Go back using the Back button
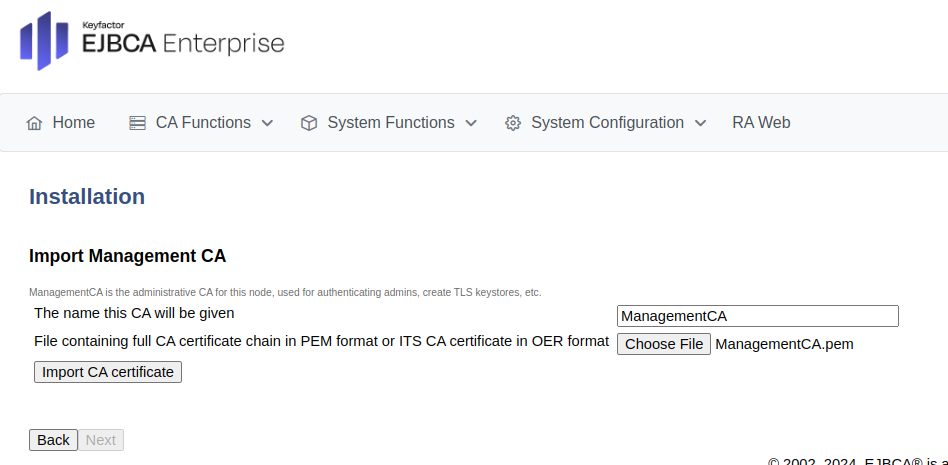948x465 pixels. click(53, 440)
